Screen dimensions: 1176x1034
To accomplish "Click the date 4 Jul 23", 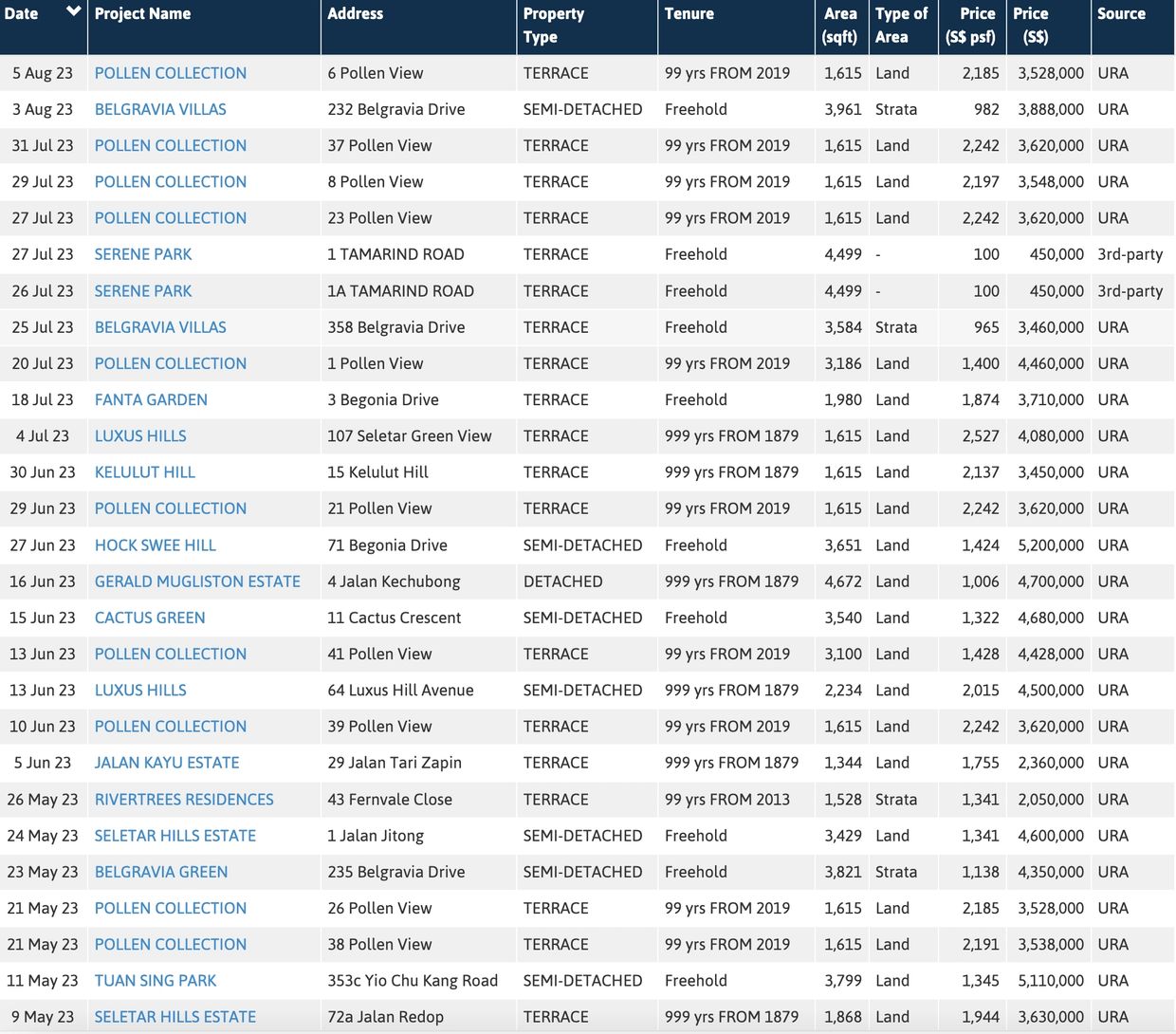I will (x=43, y=435).
